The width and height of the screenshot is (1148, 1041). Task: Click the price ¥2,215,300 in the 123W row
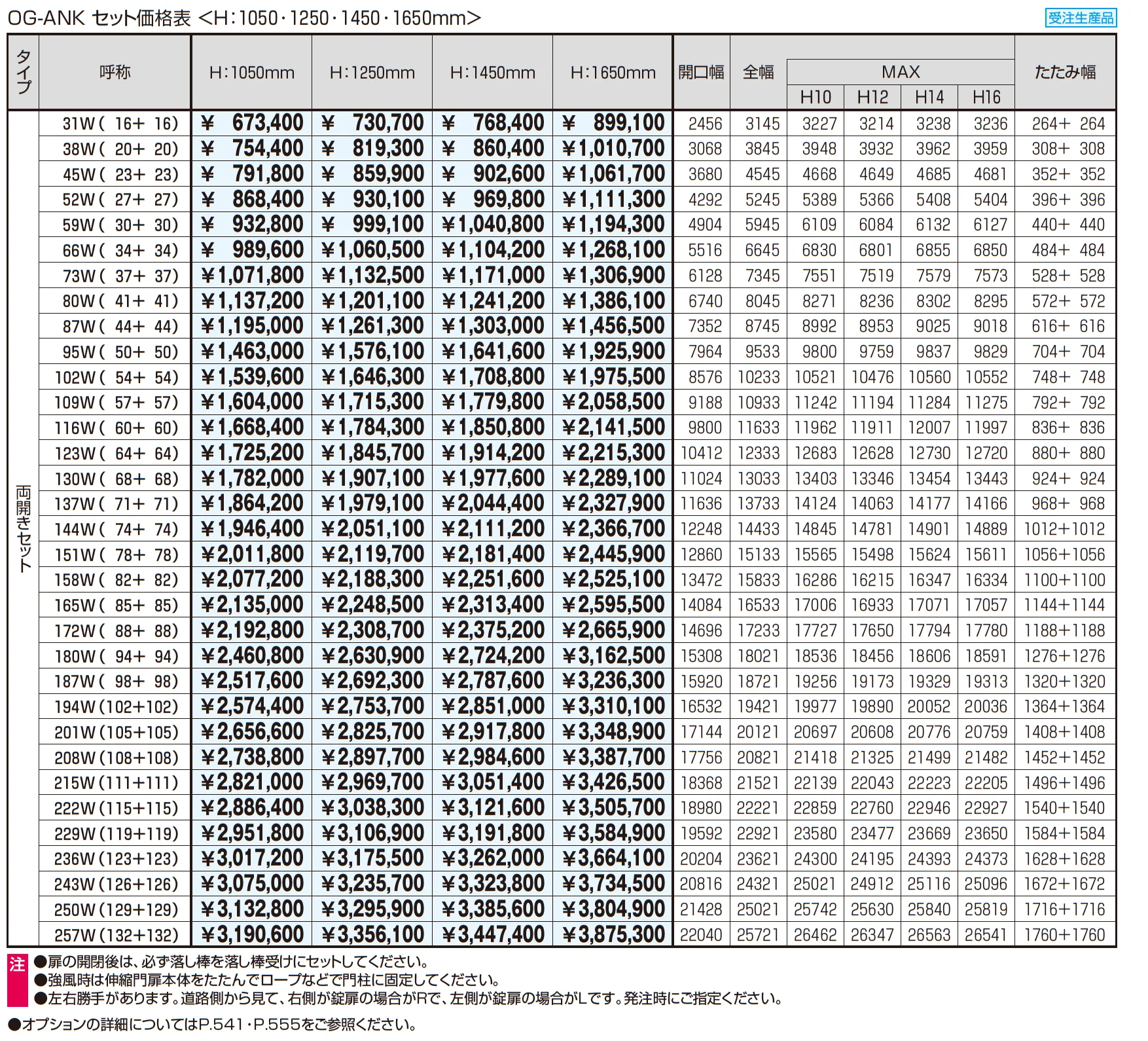pyautogui.click(x=613, y=453)
